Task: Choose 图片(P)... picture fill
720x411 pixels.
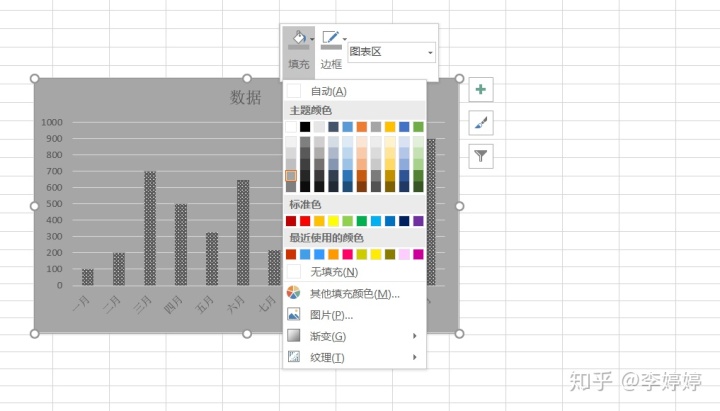Action: pos(354,315)
